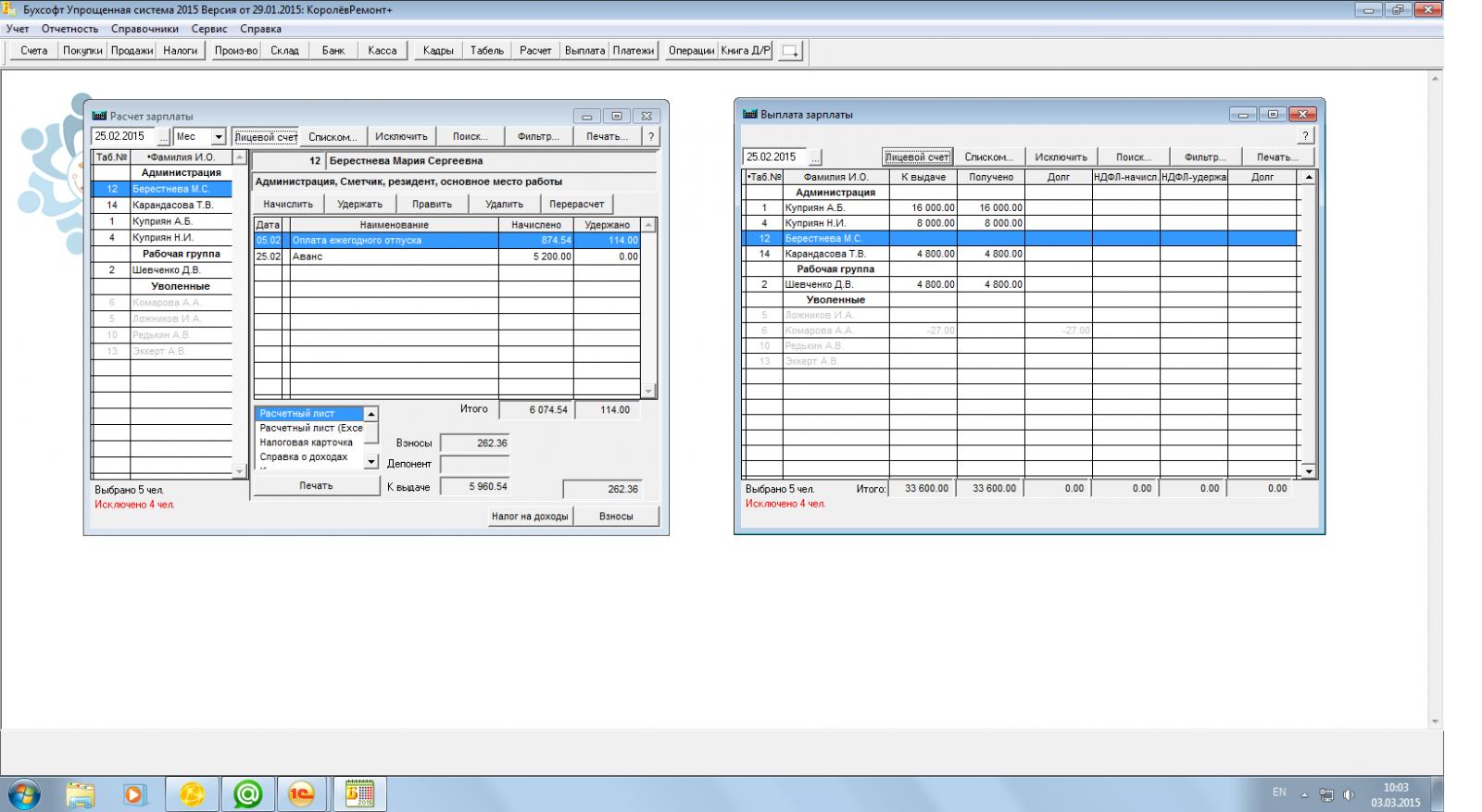
Task: Open Windows Explorer folder icon in taskbar
Action: click(x=81, y=793)
